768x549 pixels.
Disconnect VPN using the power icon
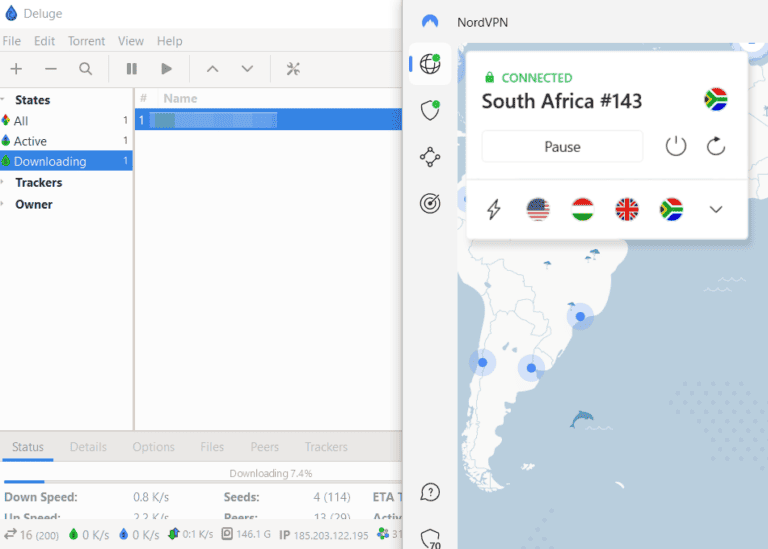click(676, 146)
